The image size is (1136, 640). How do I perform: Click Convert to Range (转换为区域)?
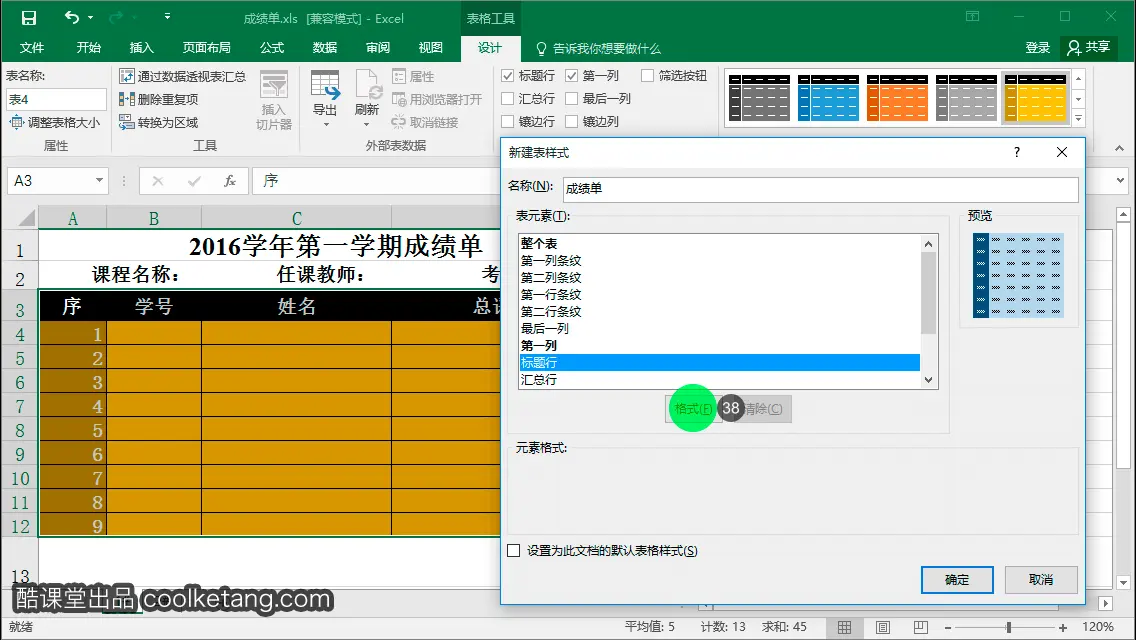[x=159, y=122]
